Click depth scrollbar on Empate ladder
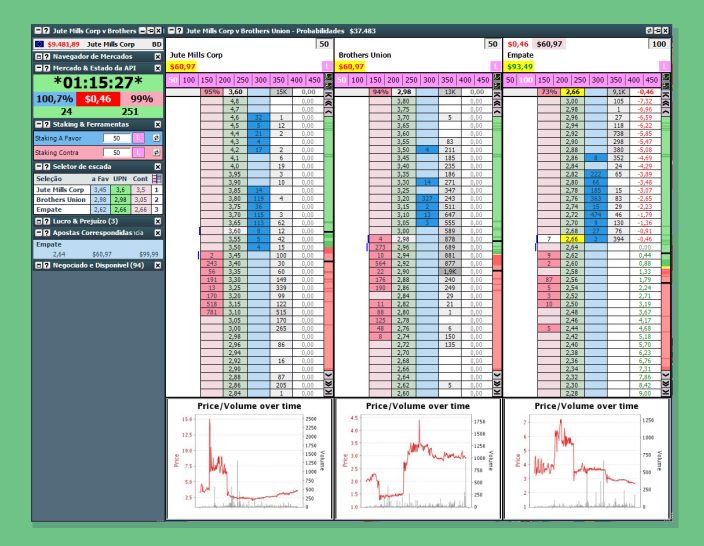The image size is (704, 546). 666,242
